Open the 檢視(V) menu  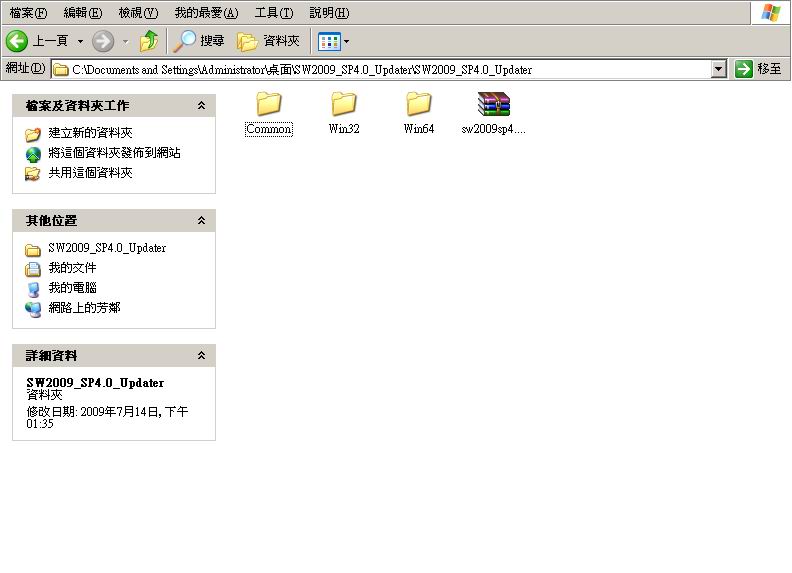click(x=138, y=13)
